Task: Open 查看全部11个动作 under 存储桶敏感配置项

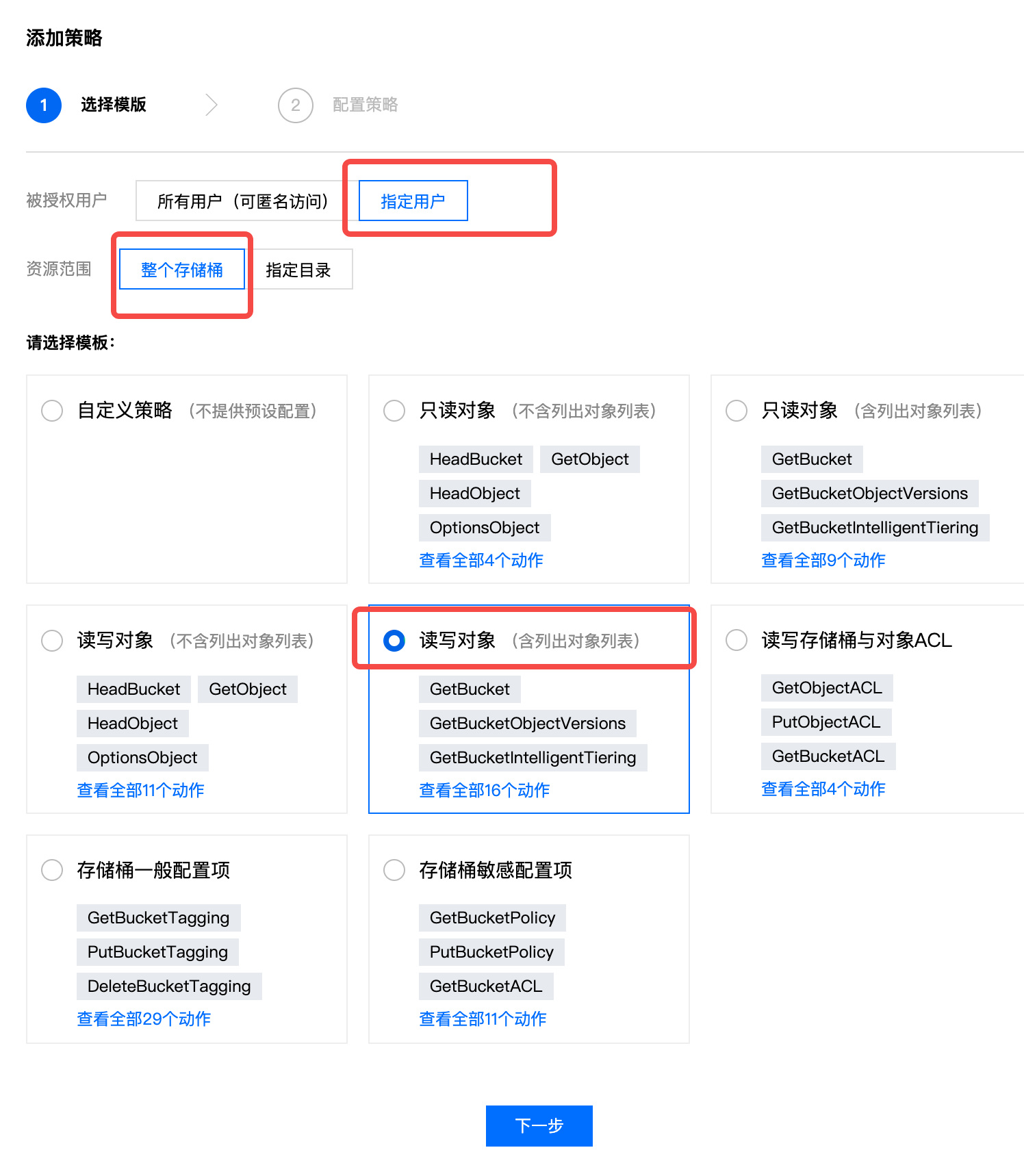Action: 483,1019
